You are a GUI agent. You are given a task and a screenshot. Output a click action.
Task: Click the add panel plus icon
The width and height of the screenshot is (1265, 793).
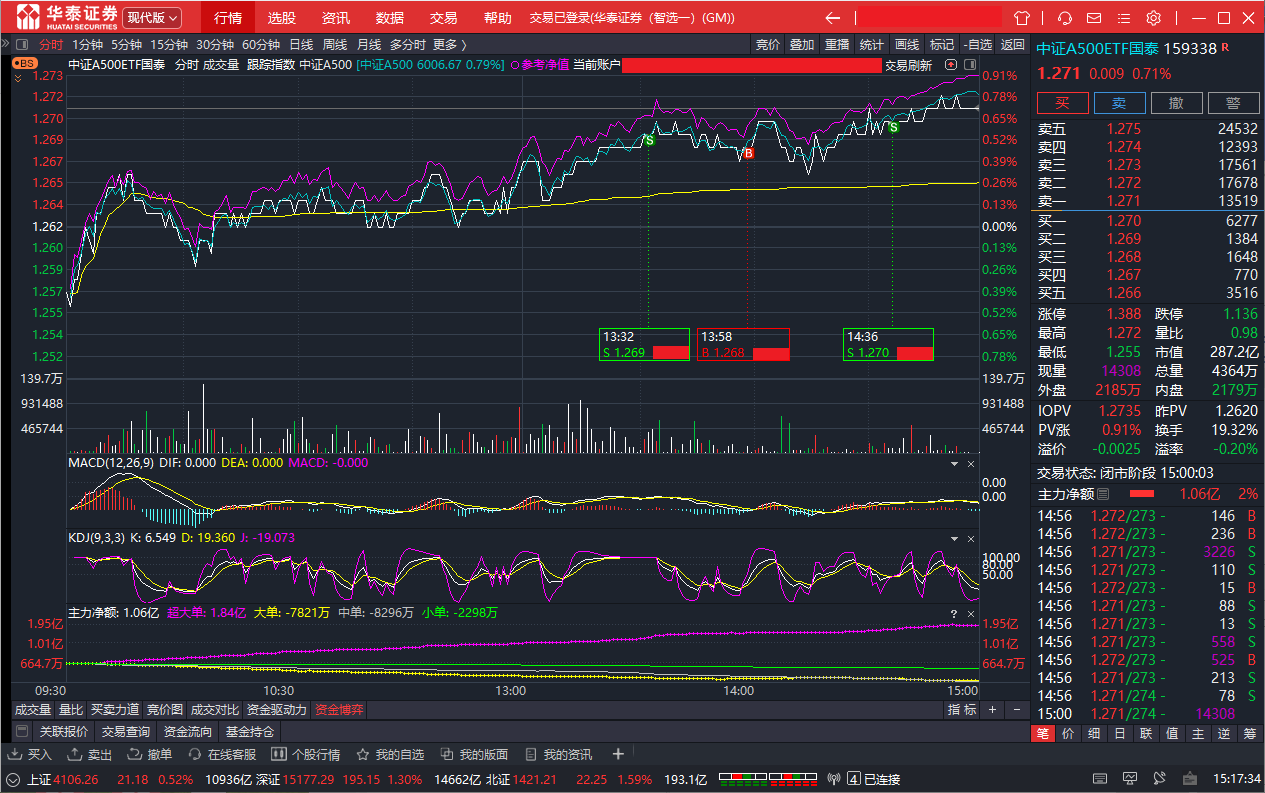pos(618,754)
